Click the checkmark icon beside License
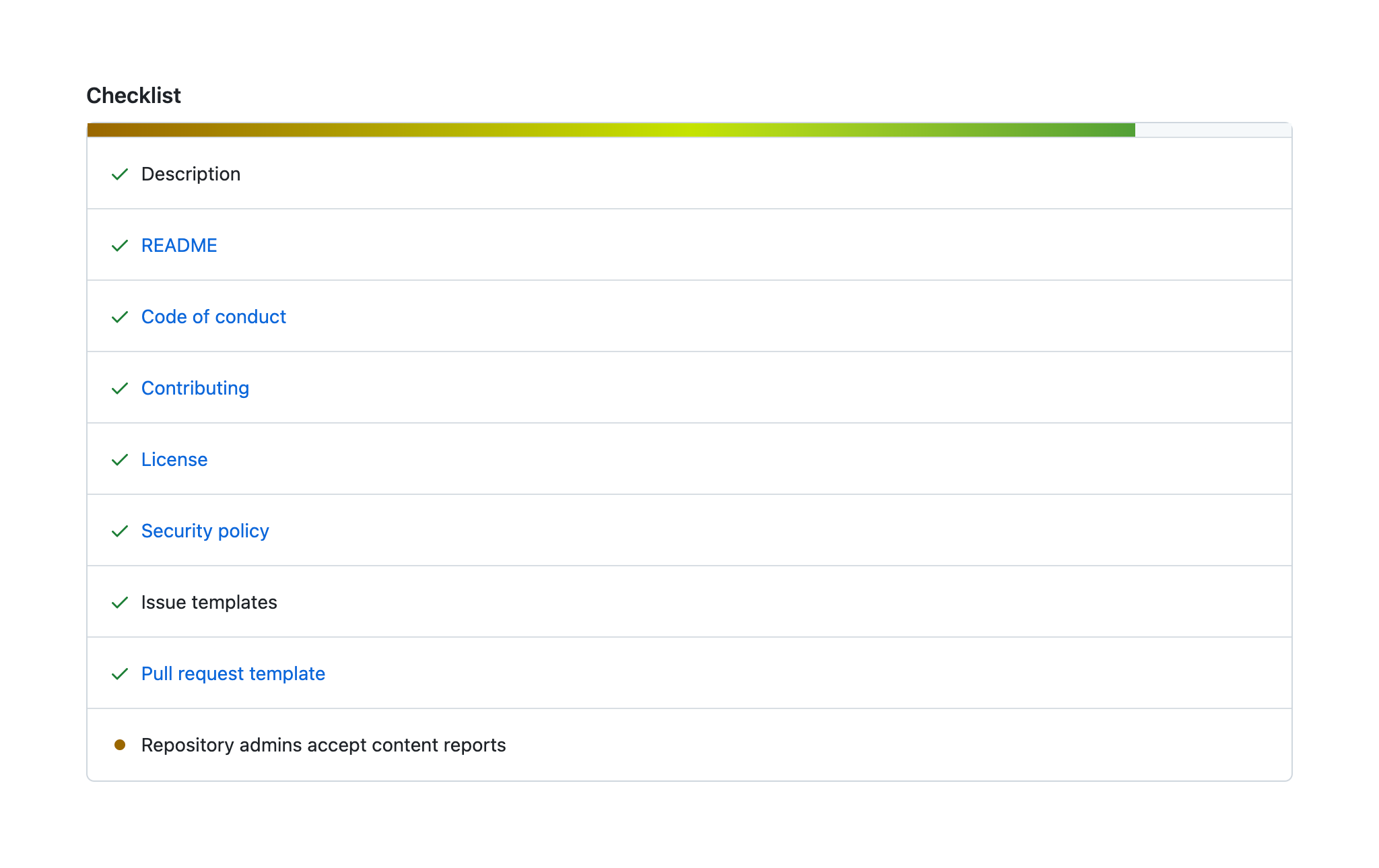The width and height of the screenshot is (1379, 868). point(120,460)
